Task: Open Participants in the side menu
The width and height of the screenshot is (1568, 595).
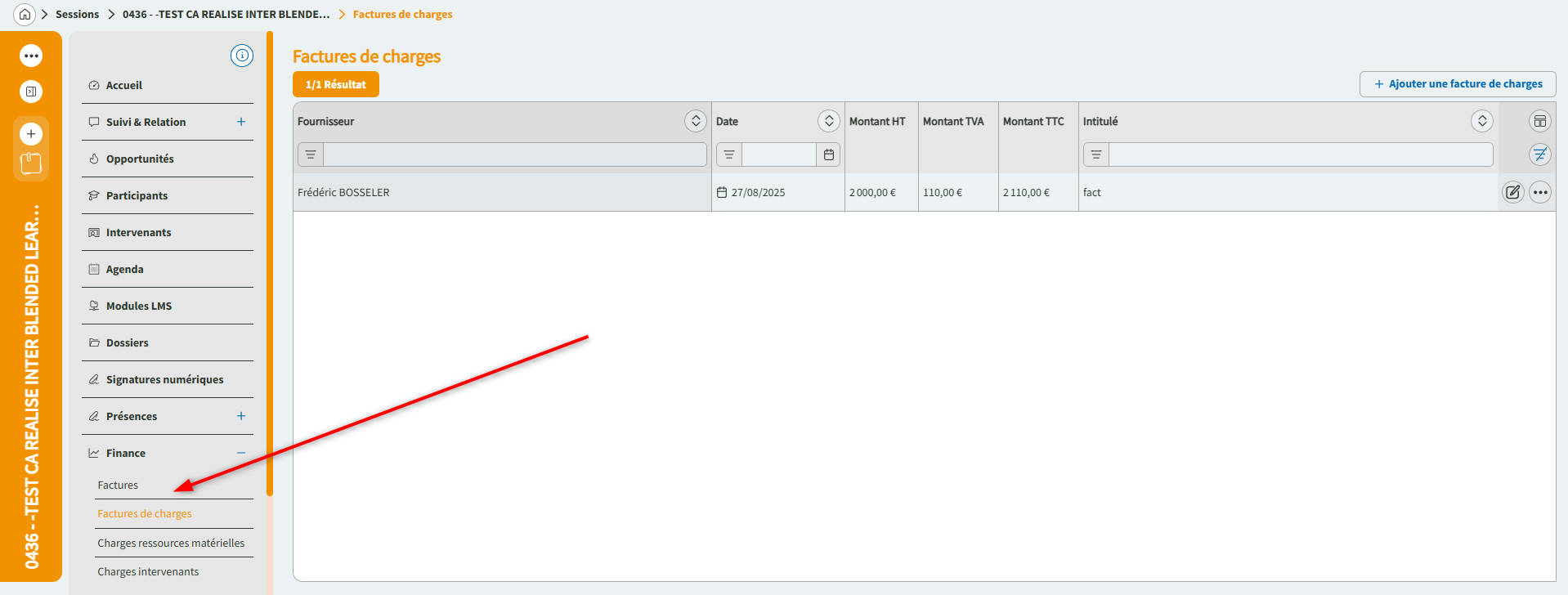Action: click(x=137, y=195)
